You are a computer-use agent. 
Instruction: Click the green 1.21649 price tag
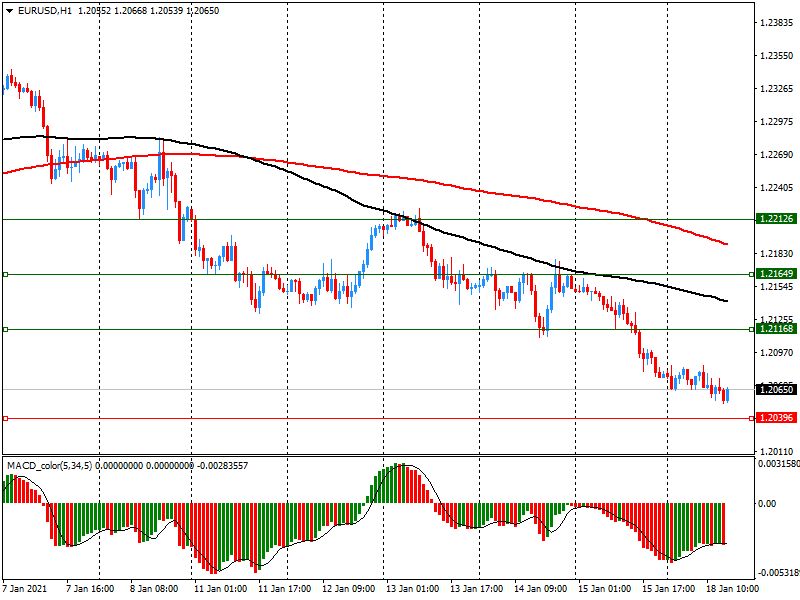pyautogui.click(x=776, y=273)
